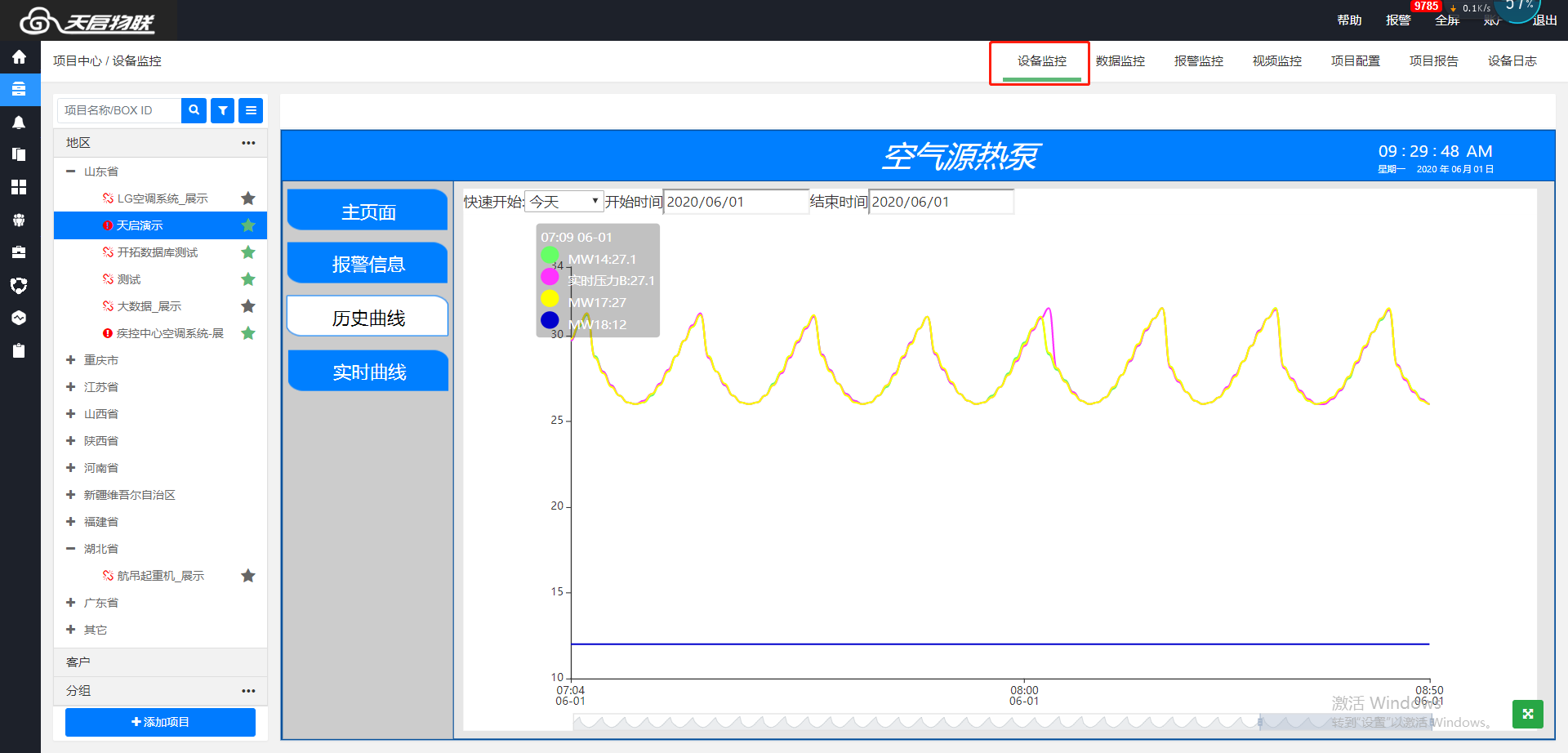Expand the 重庆市 tree node

71,360
